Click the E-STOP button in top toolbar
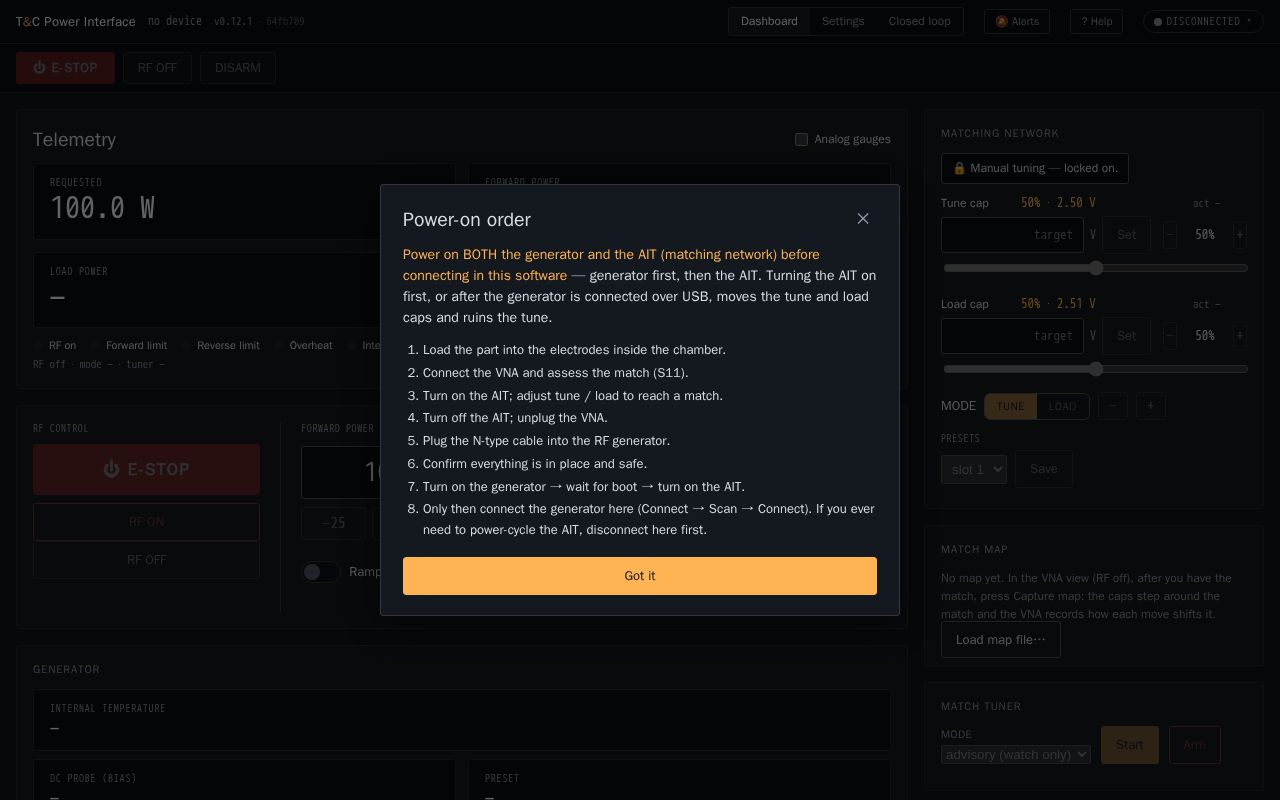 pyautogui.click(x=65, y=68)
